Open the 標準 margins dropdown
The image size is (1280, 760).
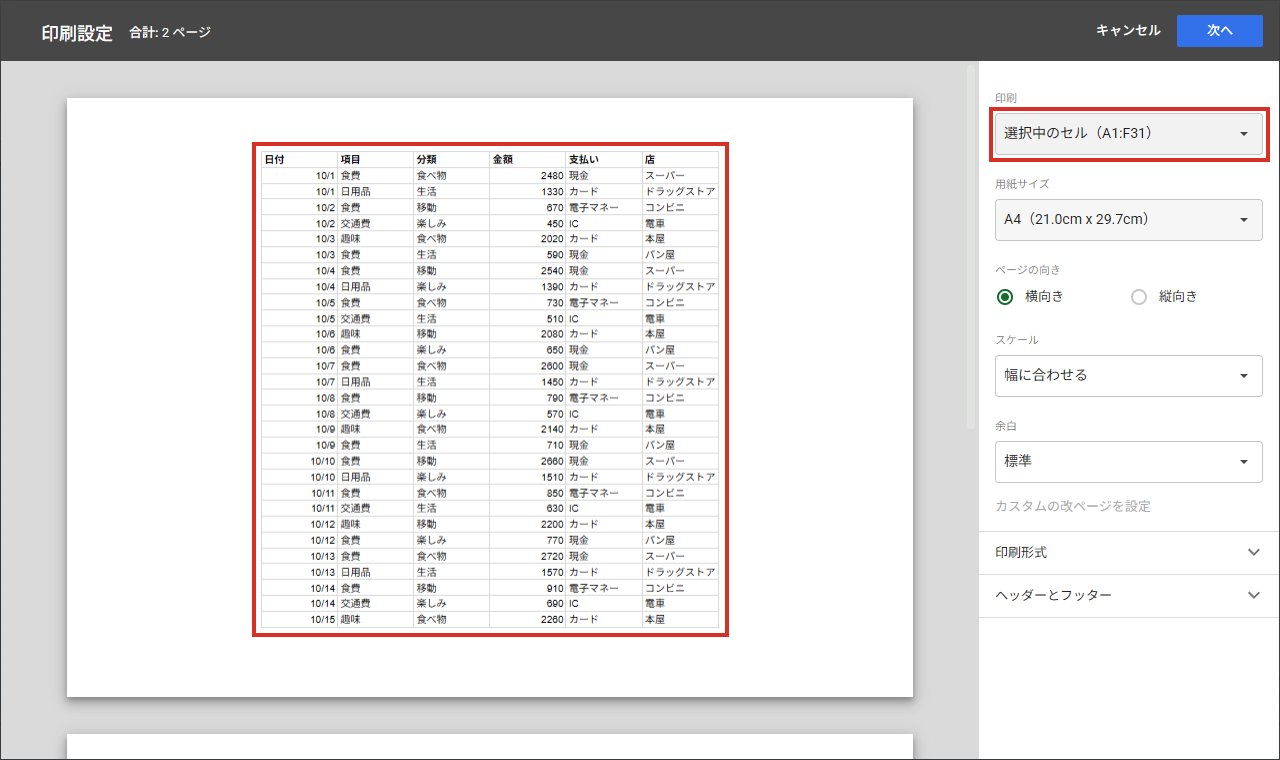click(1129, 462)
